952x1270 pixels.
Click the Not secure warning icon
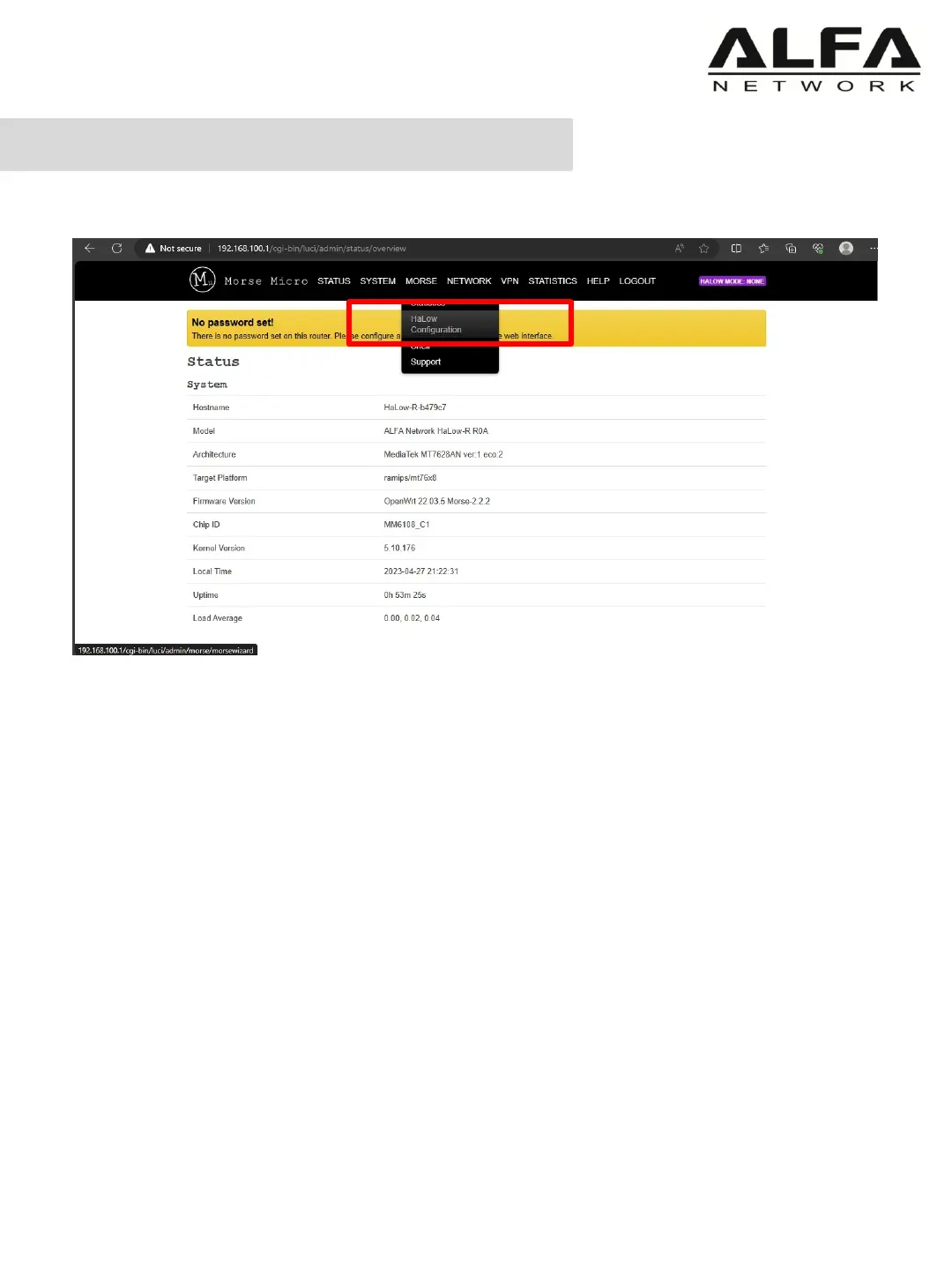tap(151, 249)
